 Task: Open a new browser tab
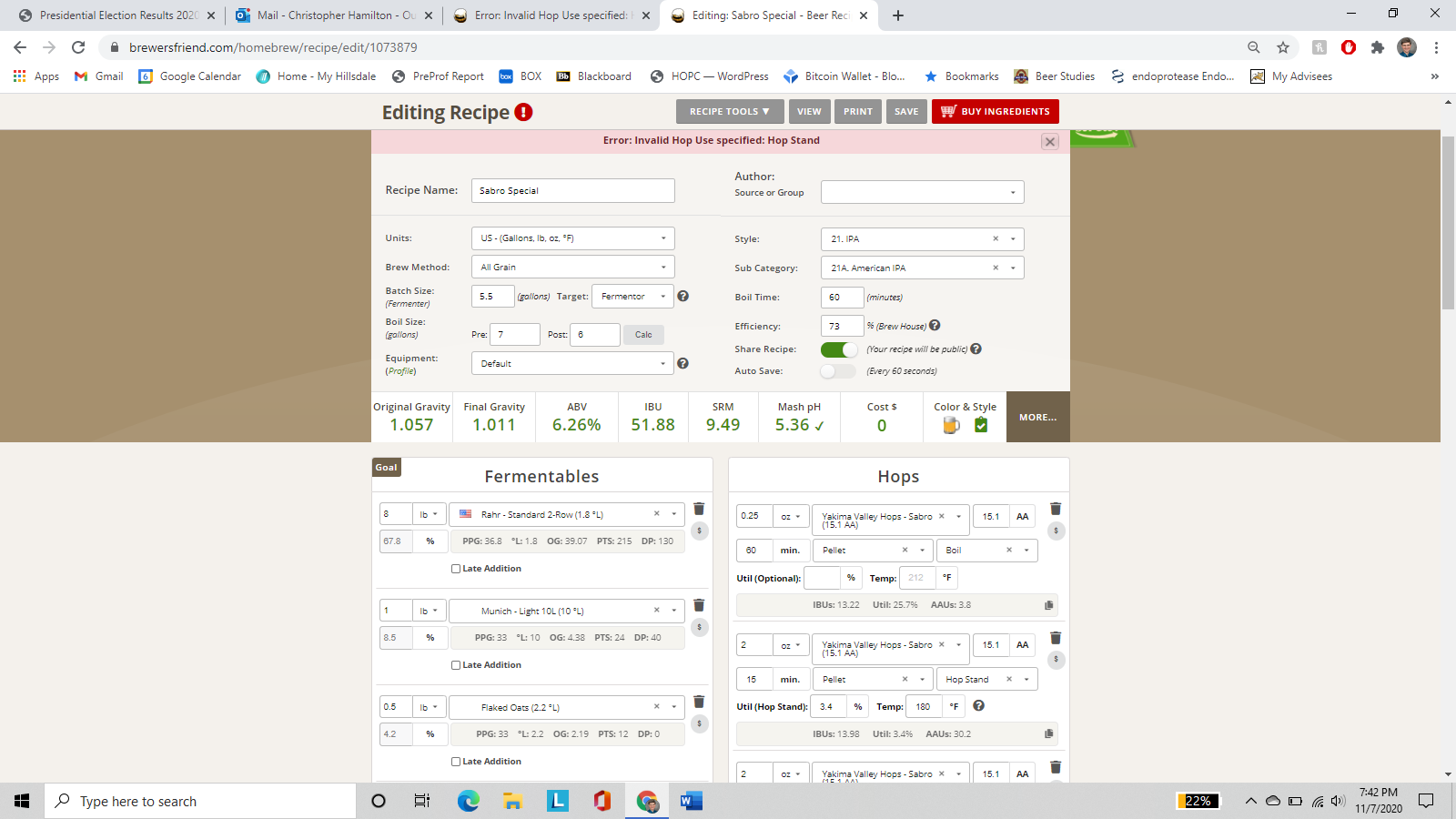[898, 15]
